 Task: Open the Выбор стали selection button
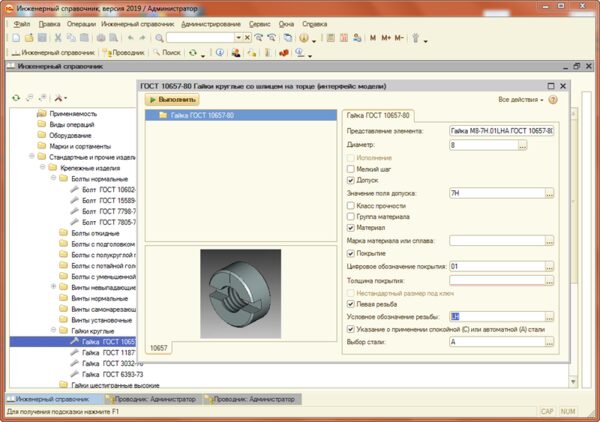(550, 341)
